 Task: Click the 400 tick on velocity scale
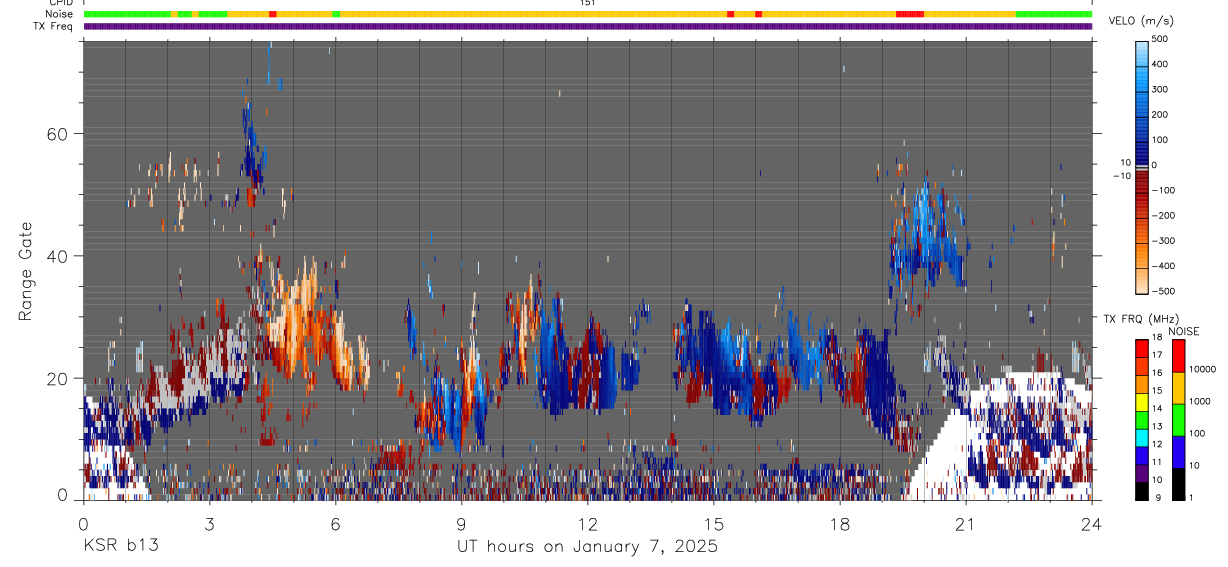[x=1161, y=65]
